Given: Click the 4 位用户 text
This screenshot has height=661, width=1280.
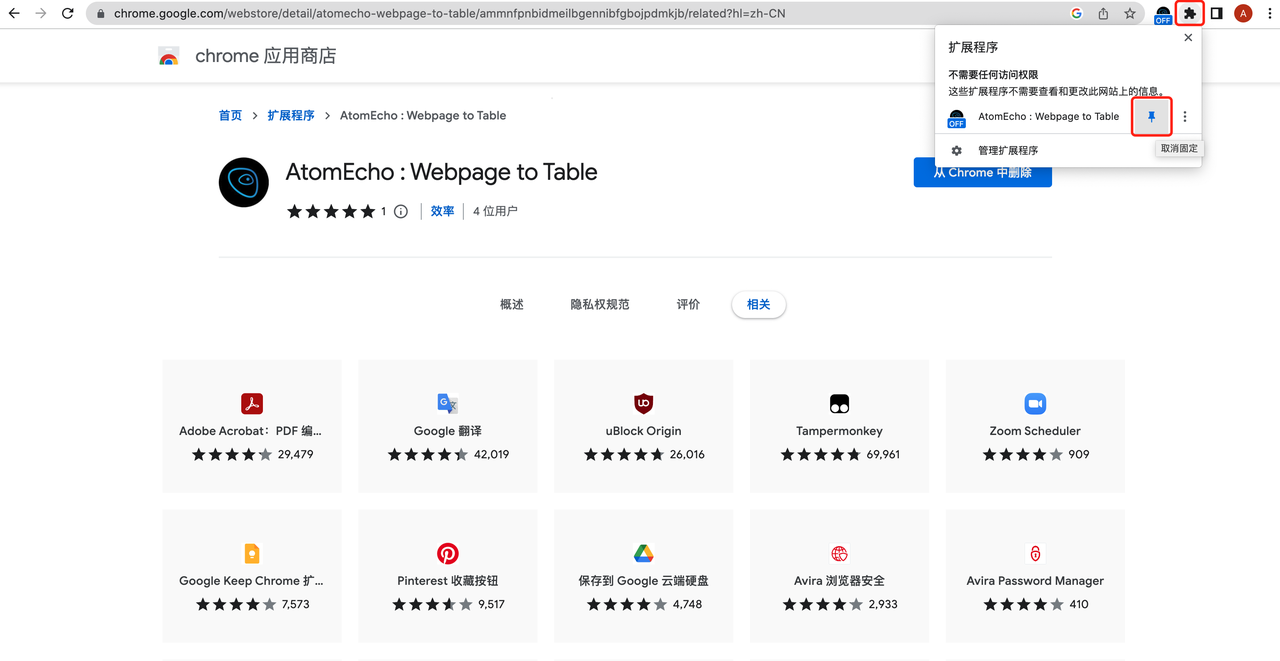Looking at the screenshot, I should (x=495, y=211).
